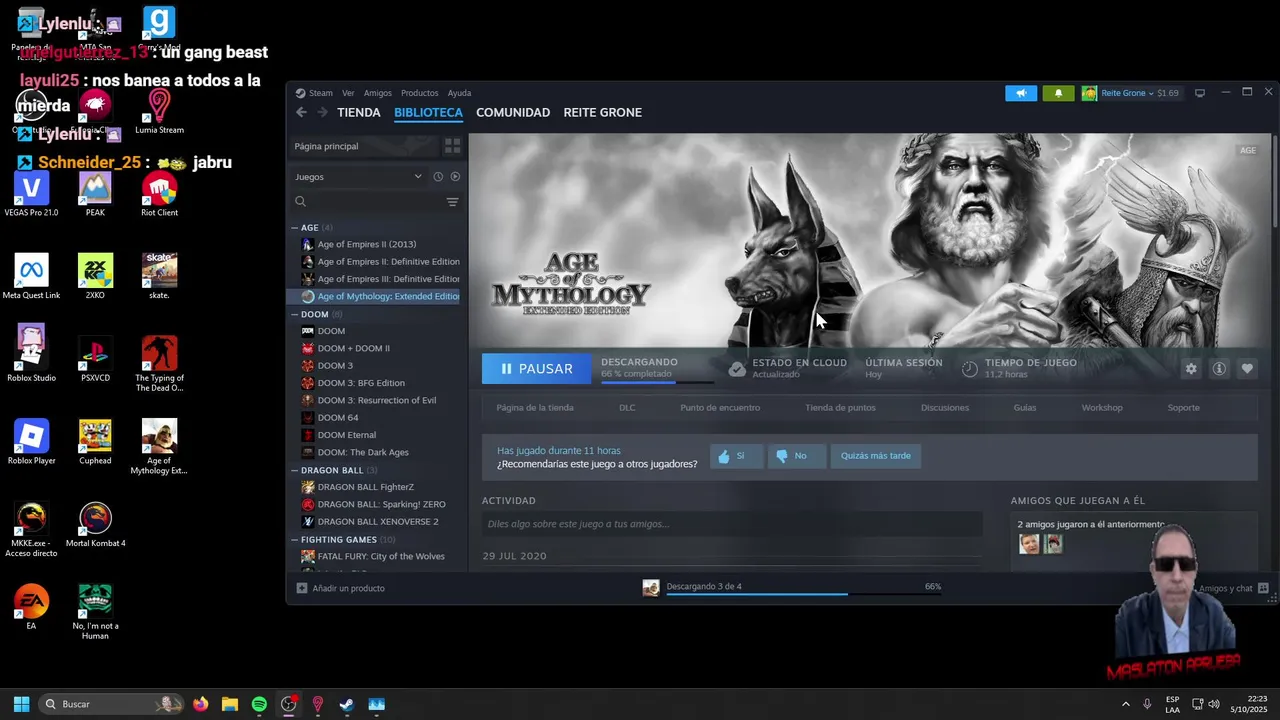Open the Meta Quest Link desktop icon
Screen dimensions: 1280x720
pyautogui.click(x=32, y=277)
